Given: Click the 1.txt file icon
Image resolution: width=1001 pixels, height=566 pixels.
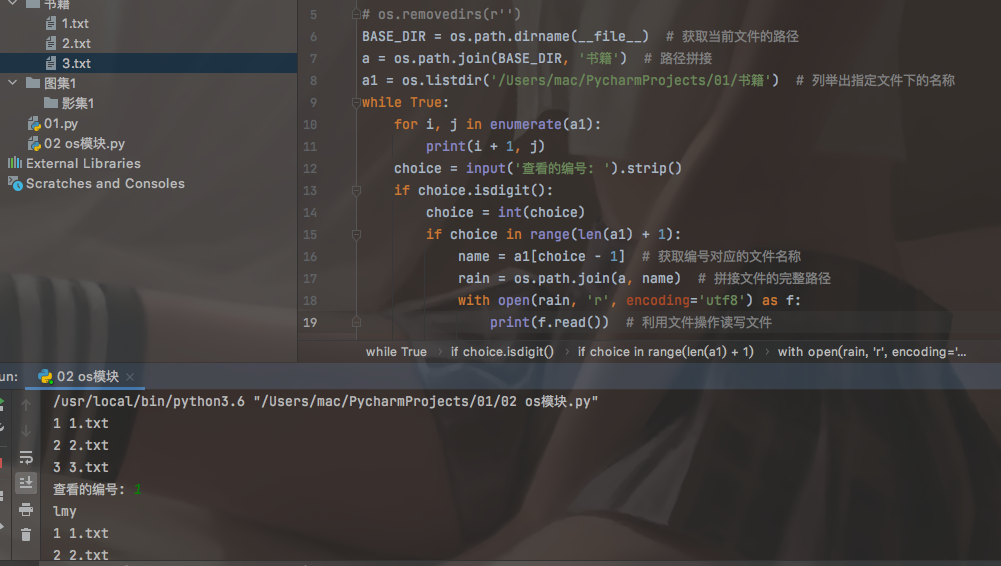Looking at the screenshot, I should point(51,24).
